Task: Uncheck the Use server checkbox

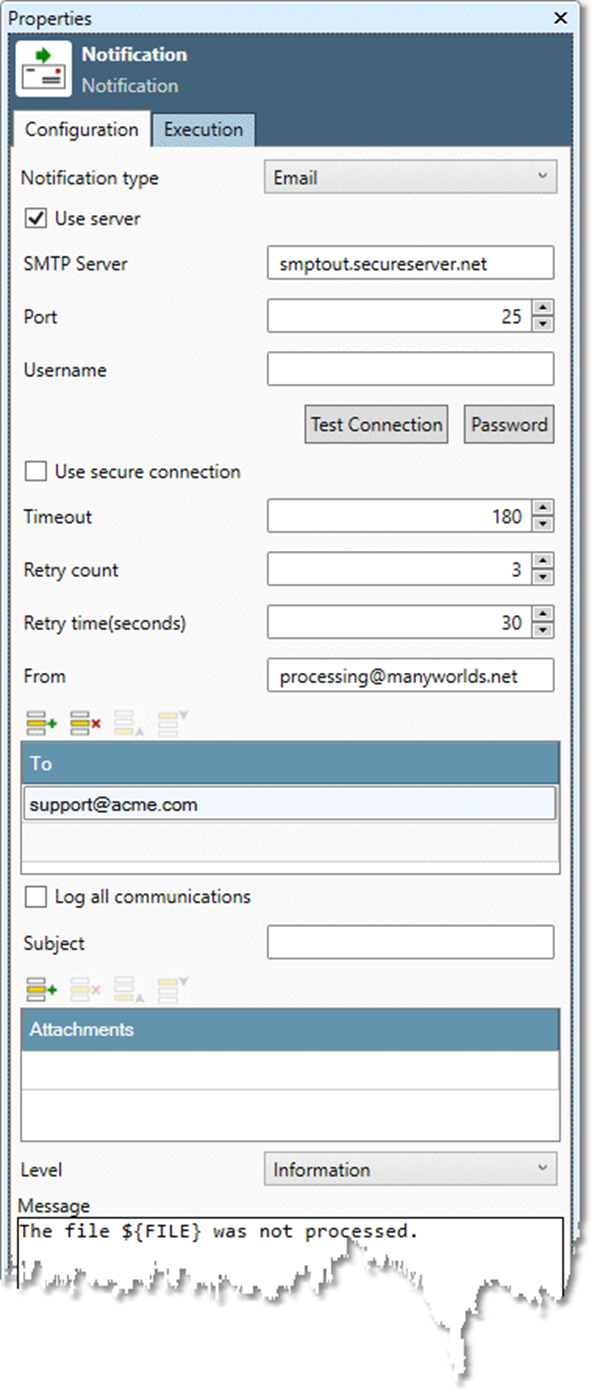Action: (x=36, y=218)
